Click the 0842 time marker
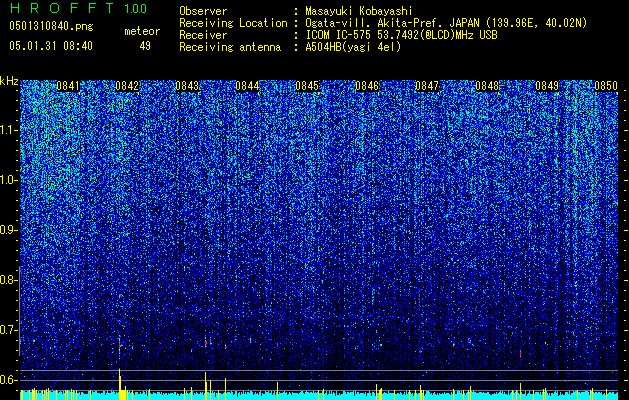This screenshot has height=400, width=629. click(x=127, y=86)
